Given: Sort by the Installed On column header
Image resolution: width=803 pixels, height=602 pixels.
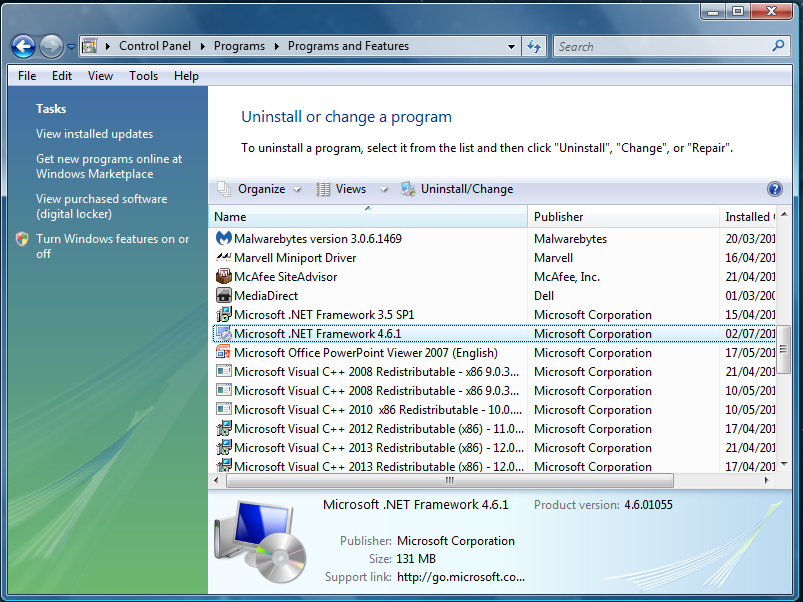Looking at the screenshot, I should (x=748, y=217).
